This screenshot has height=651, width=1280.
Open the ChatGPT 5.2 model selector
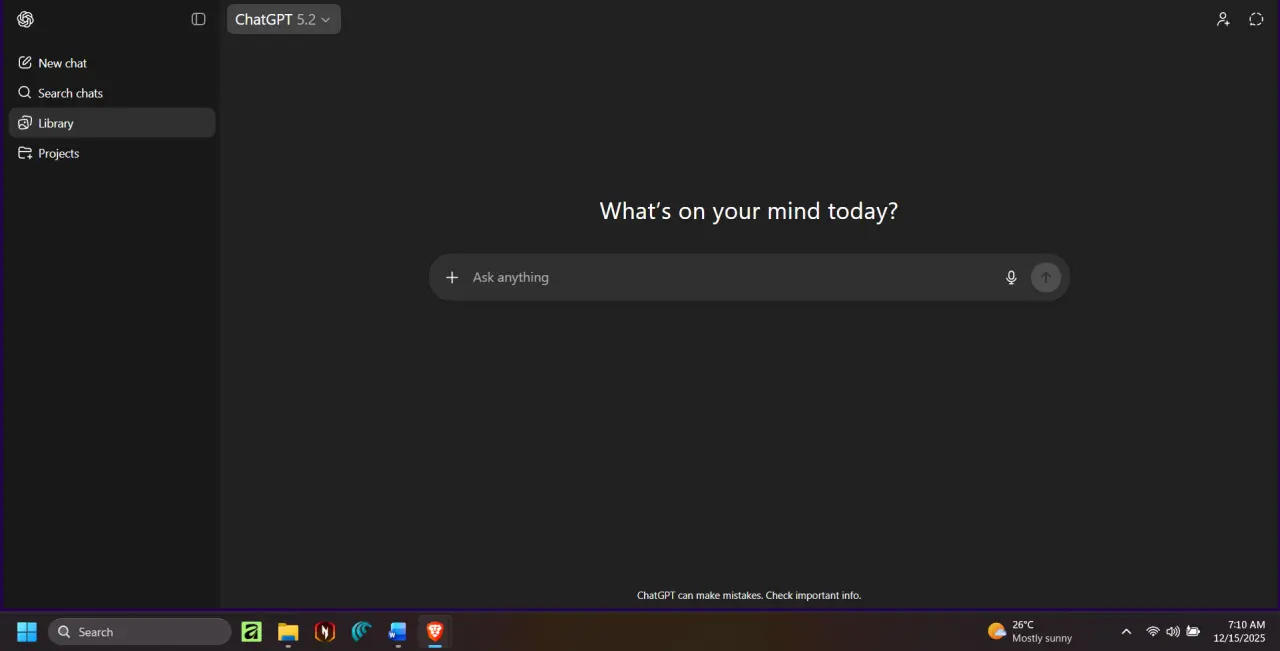283,19
